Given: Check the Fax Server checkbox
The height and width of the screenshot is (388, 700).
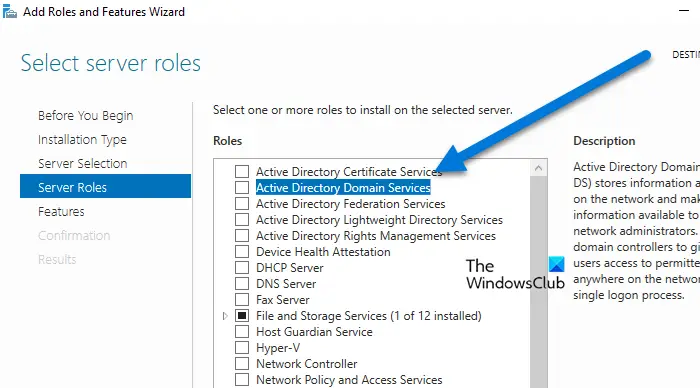Looking at the screenshot, I should click(242, 300).
